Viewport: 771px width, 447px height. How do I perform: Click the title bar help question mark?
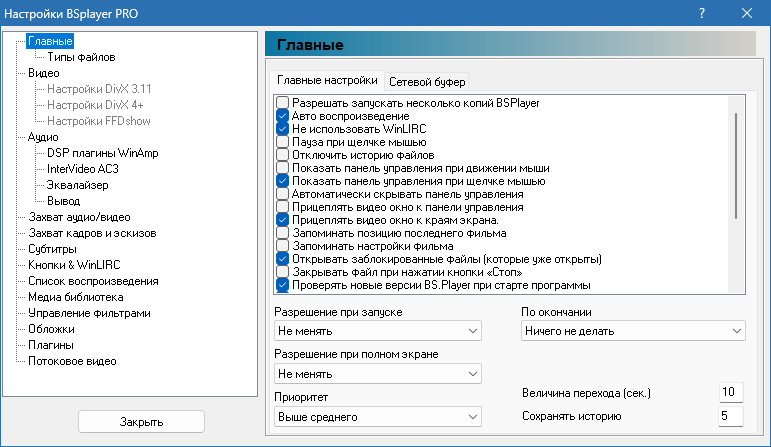click(x=702, y=13)
